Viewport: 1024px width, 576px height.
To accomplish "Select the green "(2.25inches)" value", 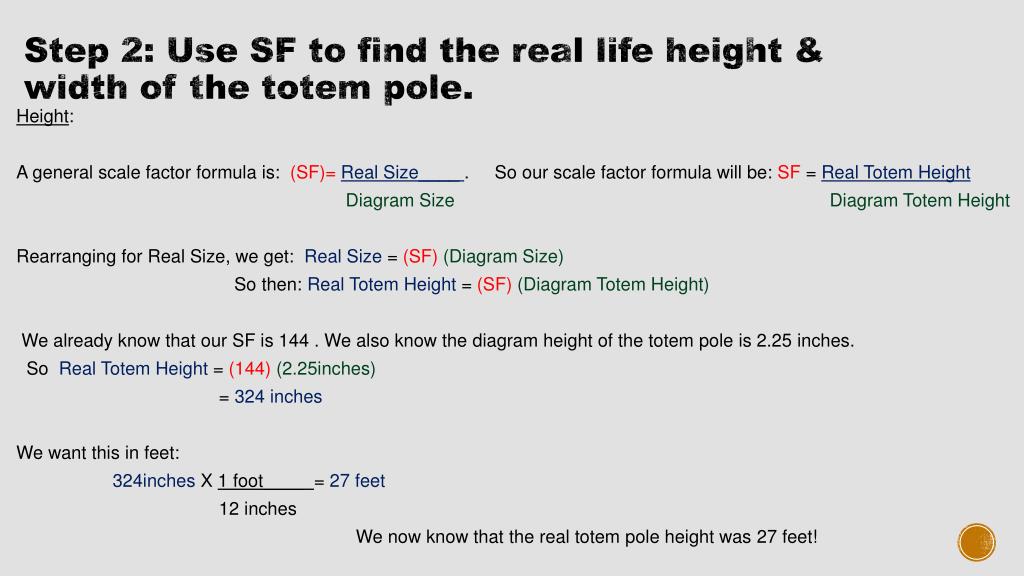I will (326, 369).
